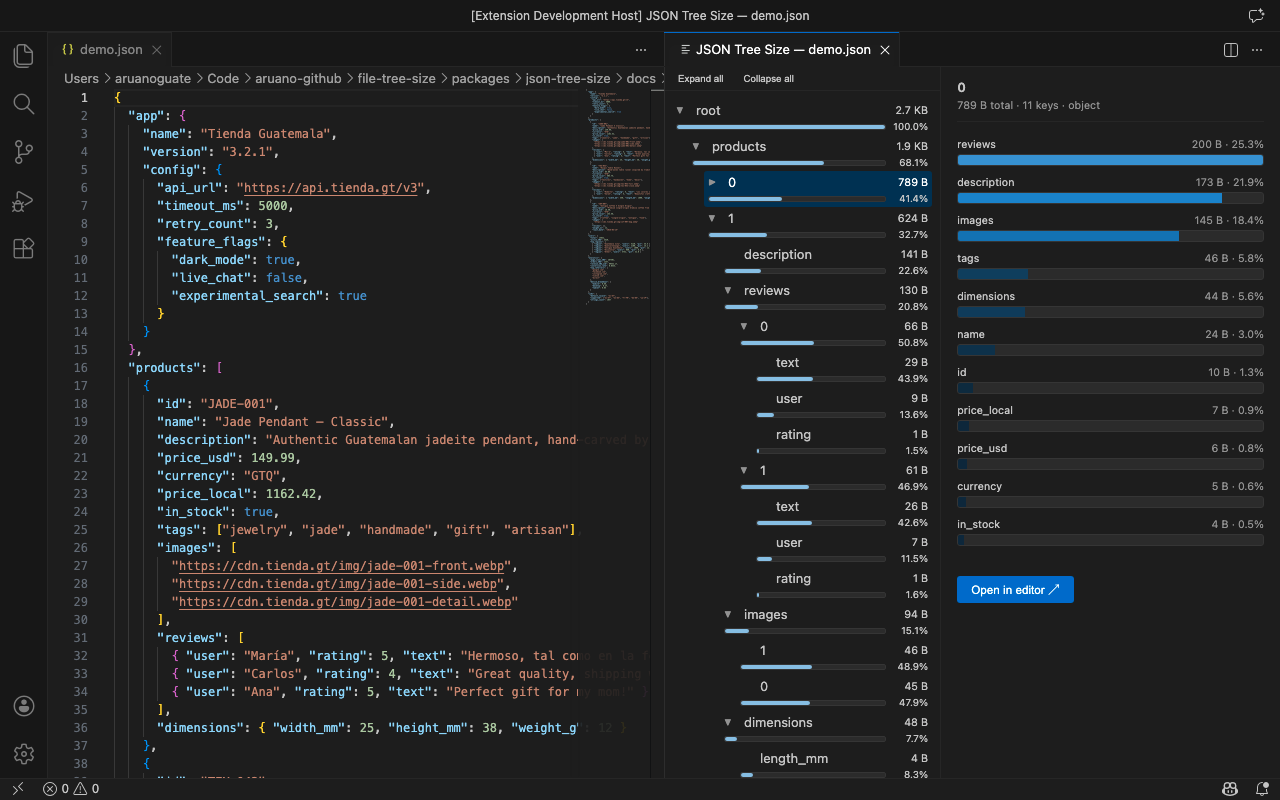Collapse the reviews 0 node showing 66 B

[x=744, y=327]
